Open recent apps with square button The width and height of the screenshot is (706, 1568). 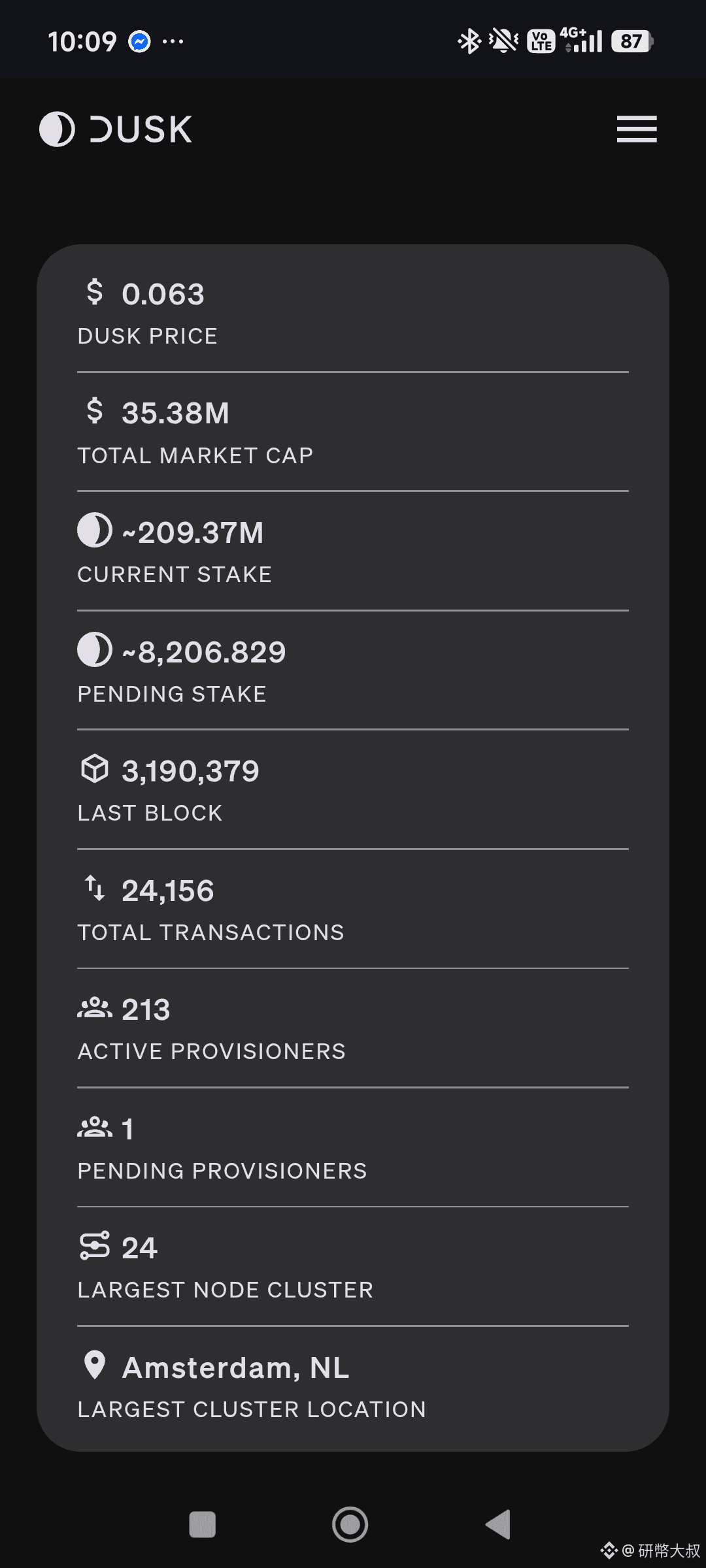click(202, 1525)
